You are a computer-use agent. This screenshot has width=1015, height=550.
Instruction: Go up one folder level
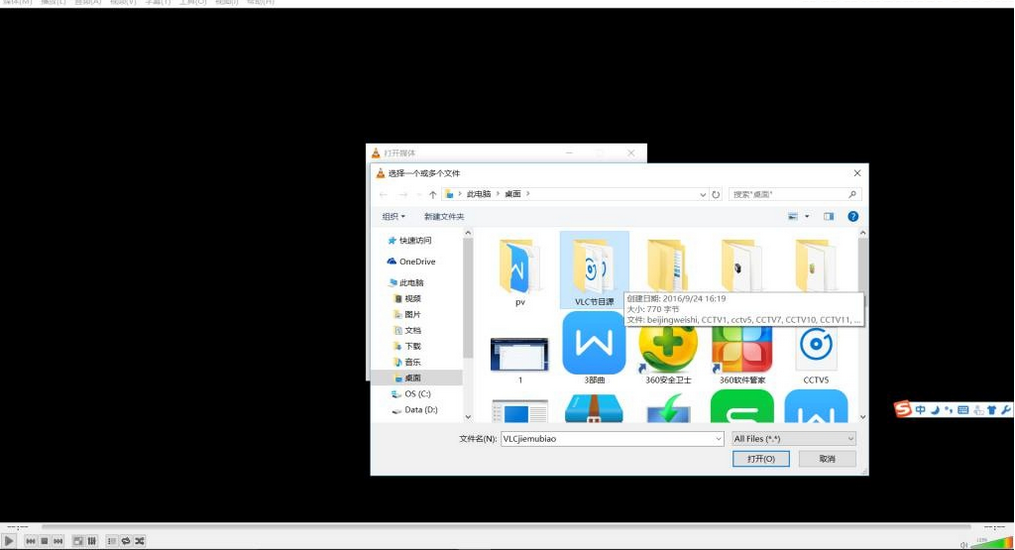coord(432,194)
